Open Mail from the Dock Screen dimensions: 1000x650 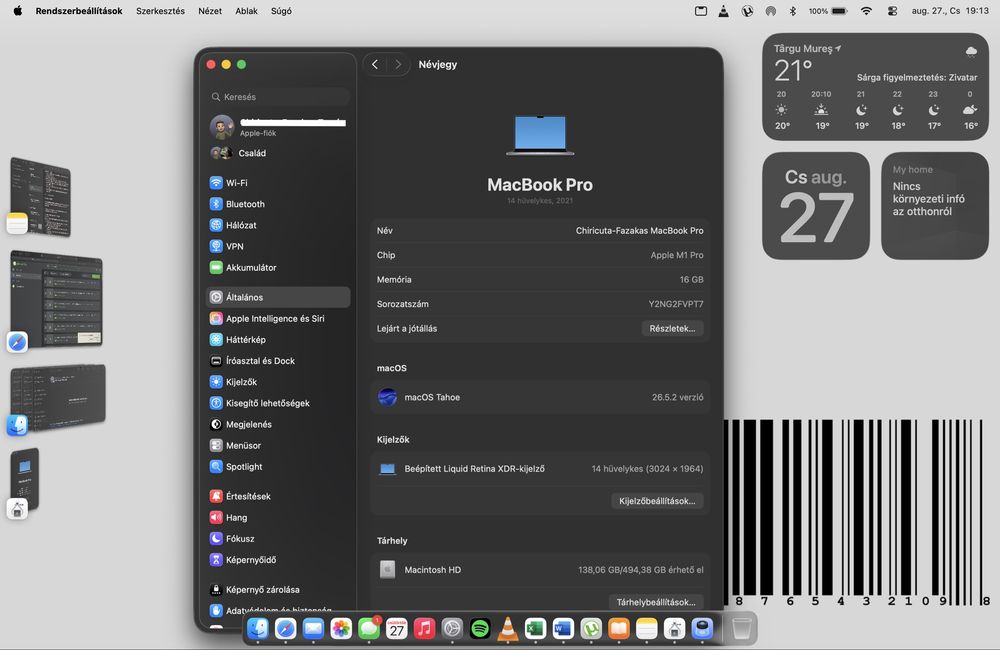click(313, 630)
